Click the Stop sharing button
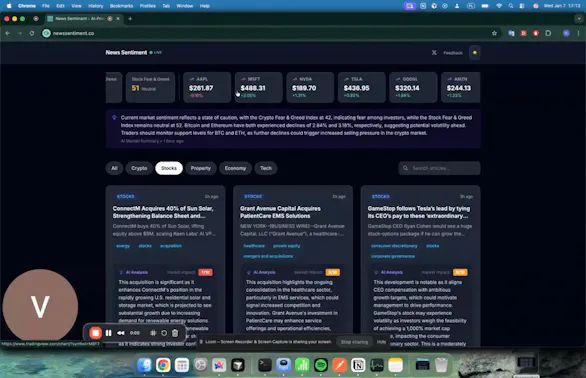 [x=354, y=342]
